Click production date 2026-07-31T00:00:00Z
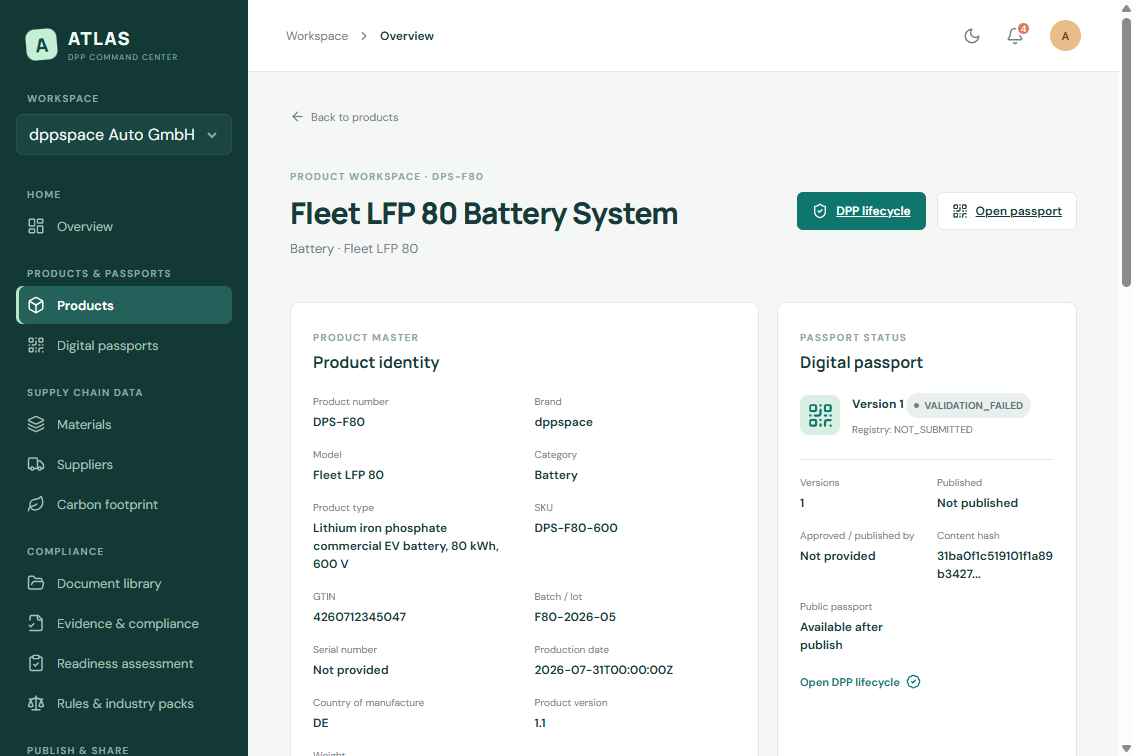1134x756 pixels. click(x=604, y=670)
